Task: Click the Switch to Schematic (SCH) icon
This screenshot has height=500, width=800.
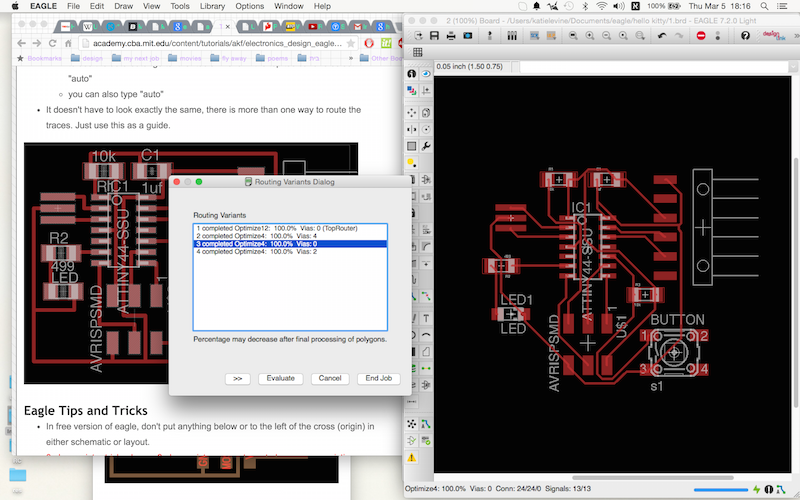Action: point(534,36)
